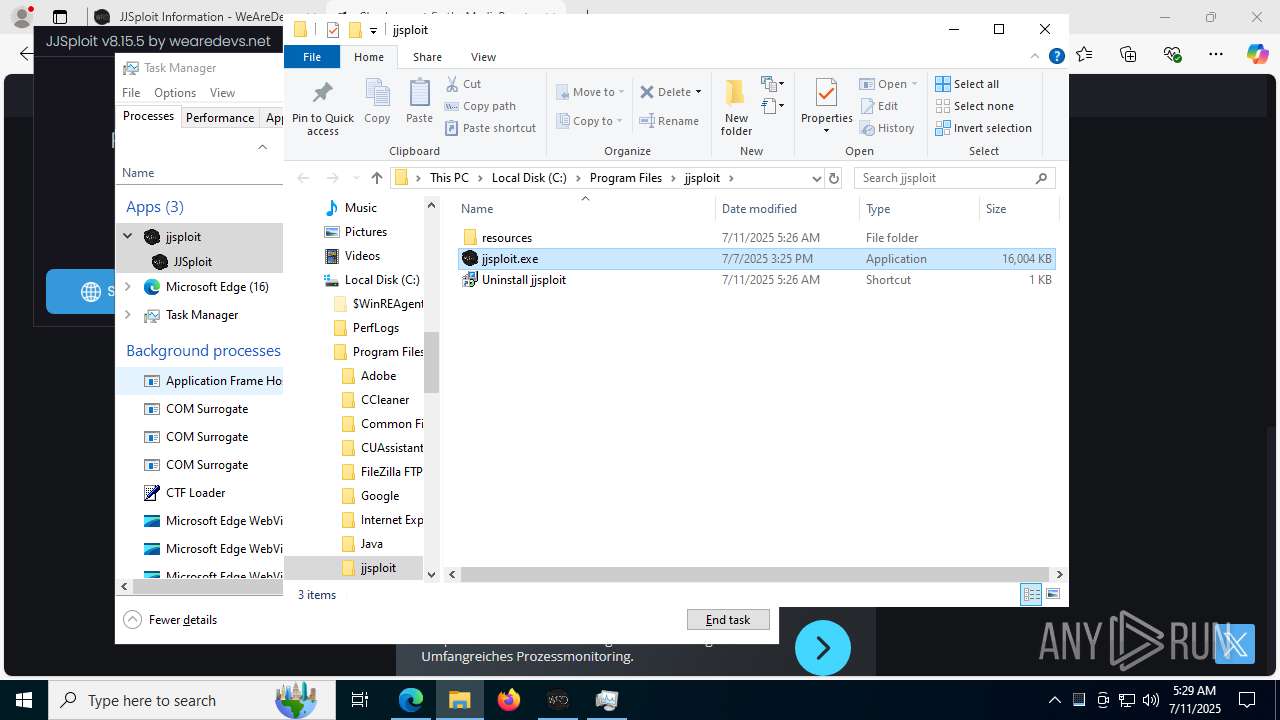1280x720 pixels.
Task: Select Java folder in navigation tree
Action: [x=372, y=544]
